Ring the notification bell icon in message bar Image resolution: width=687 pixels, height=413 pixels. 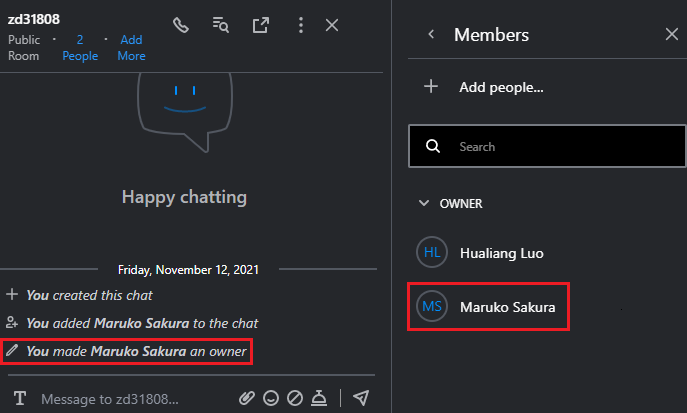click(319, 398)
